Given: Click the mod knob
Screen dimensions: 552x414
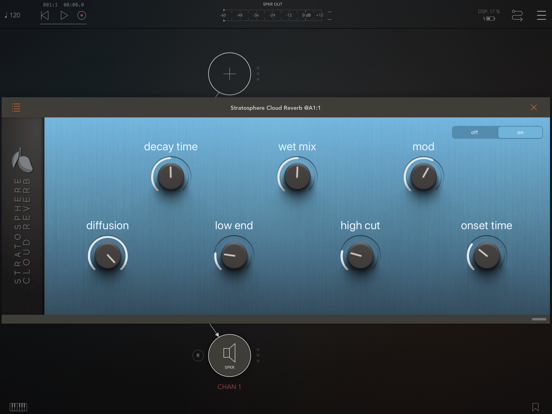Looking at the screenshot, I should [424, 176].
